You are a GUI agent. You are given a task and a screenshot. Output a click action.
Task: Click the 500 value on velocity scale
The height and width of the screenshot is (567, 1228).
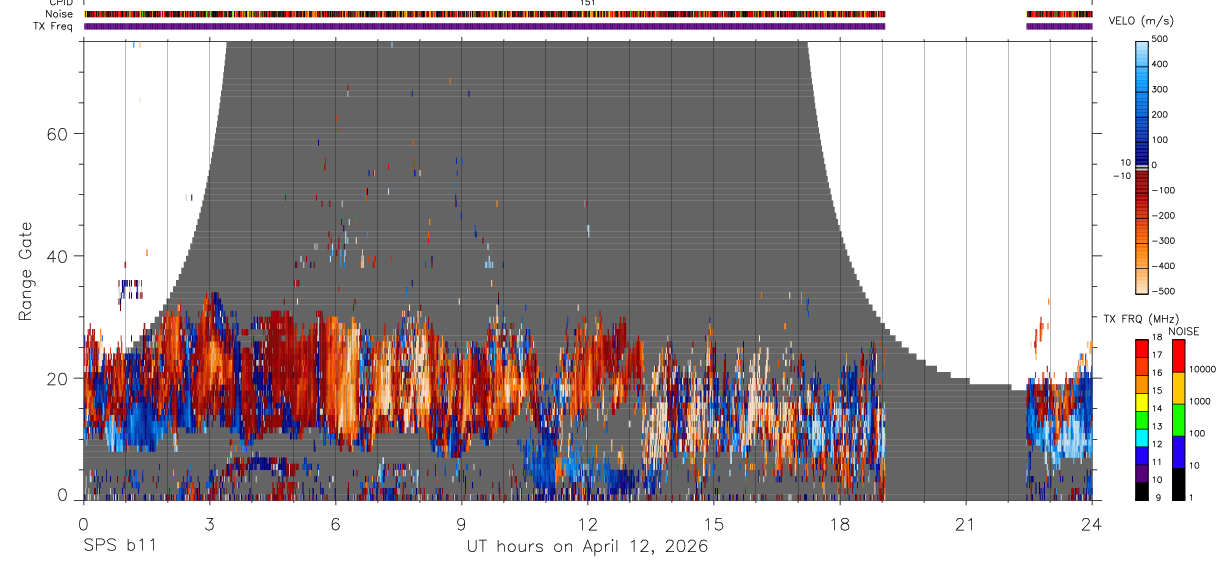[1160, 39]
